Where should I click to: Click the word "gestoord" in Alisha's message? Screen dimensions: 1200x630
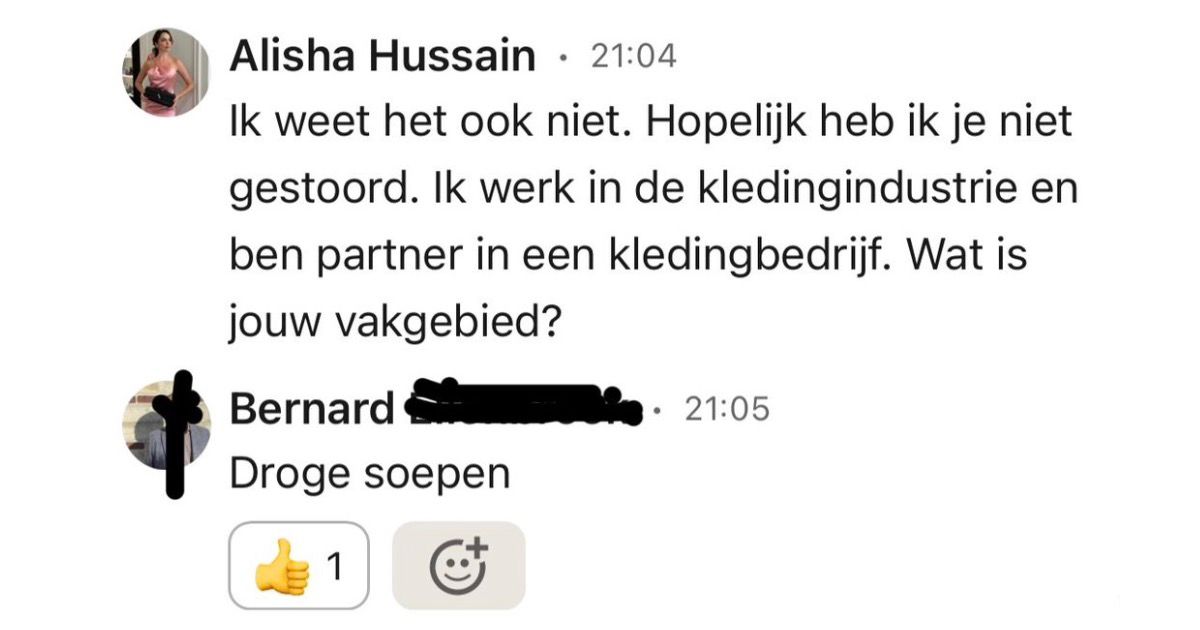coord(321,192)
